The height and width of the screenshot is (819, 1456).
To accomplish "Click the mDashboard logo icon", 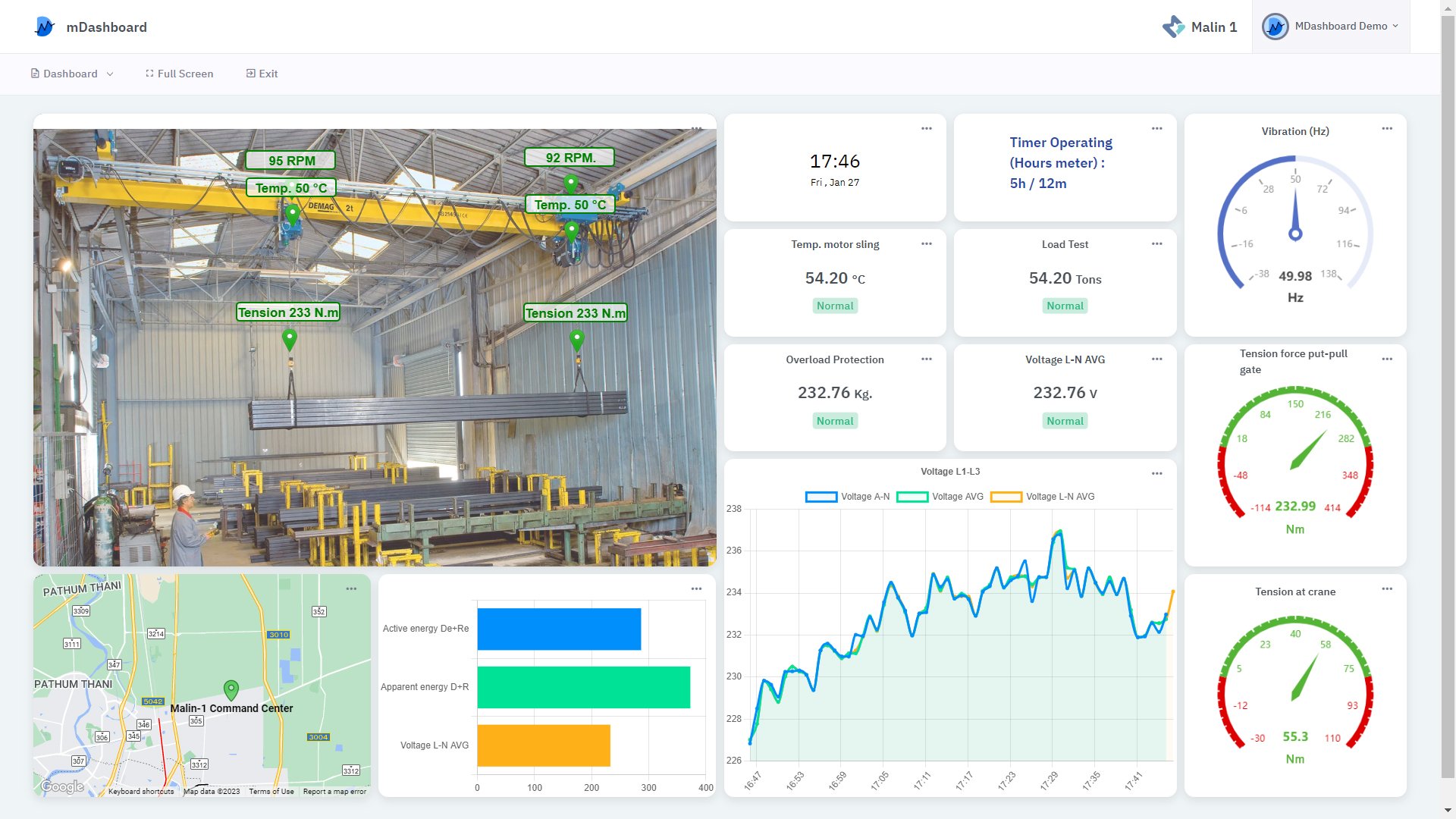I will pyautogui.click(x=45, y=27).
